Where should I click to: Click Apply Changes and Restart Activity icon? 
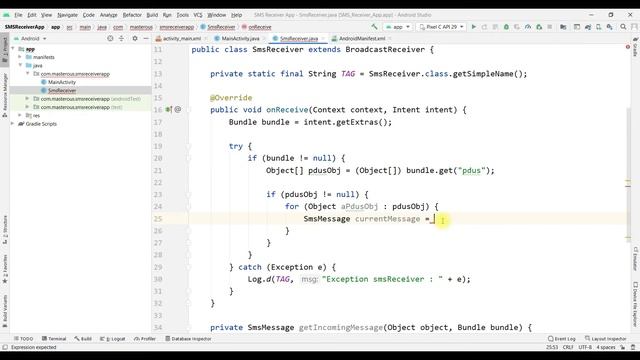click(484, 27)
